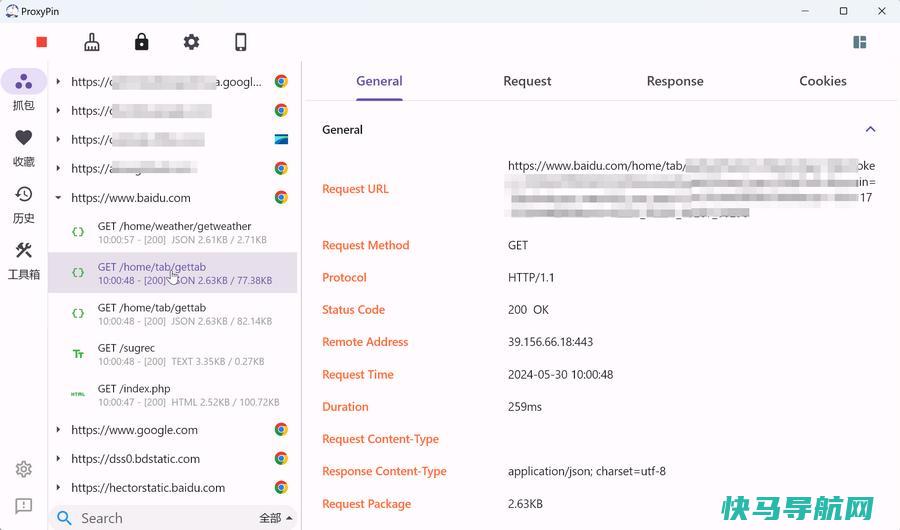The width and height of the screenshot is (900, 530).
Task: Open HTTPS proxy lock icon
Action: tap(141, 42)
